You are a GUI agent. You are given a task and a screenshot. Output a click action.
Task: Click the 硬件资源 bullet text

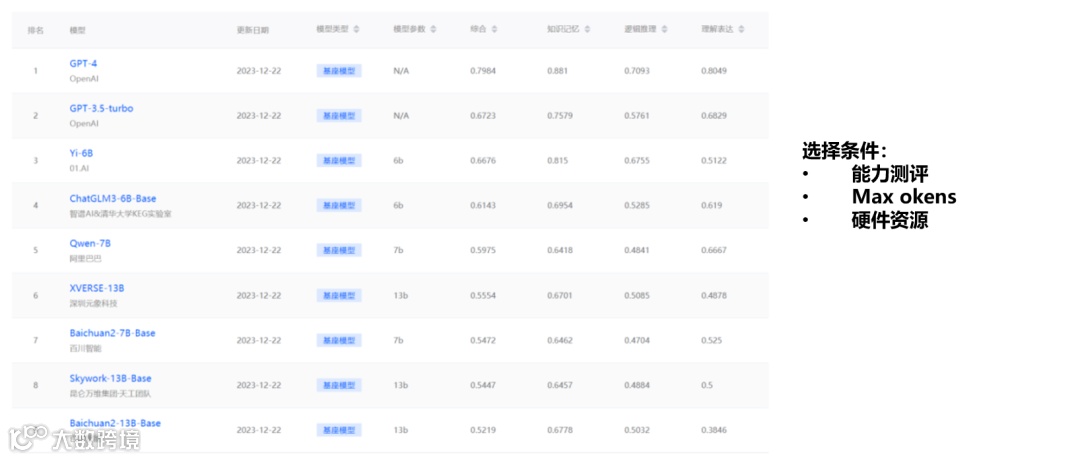[x=889, y=220]
